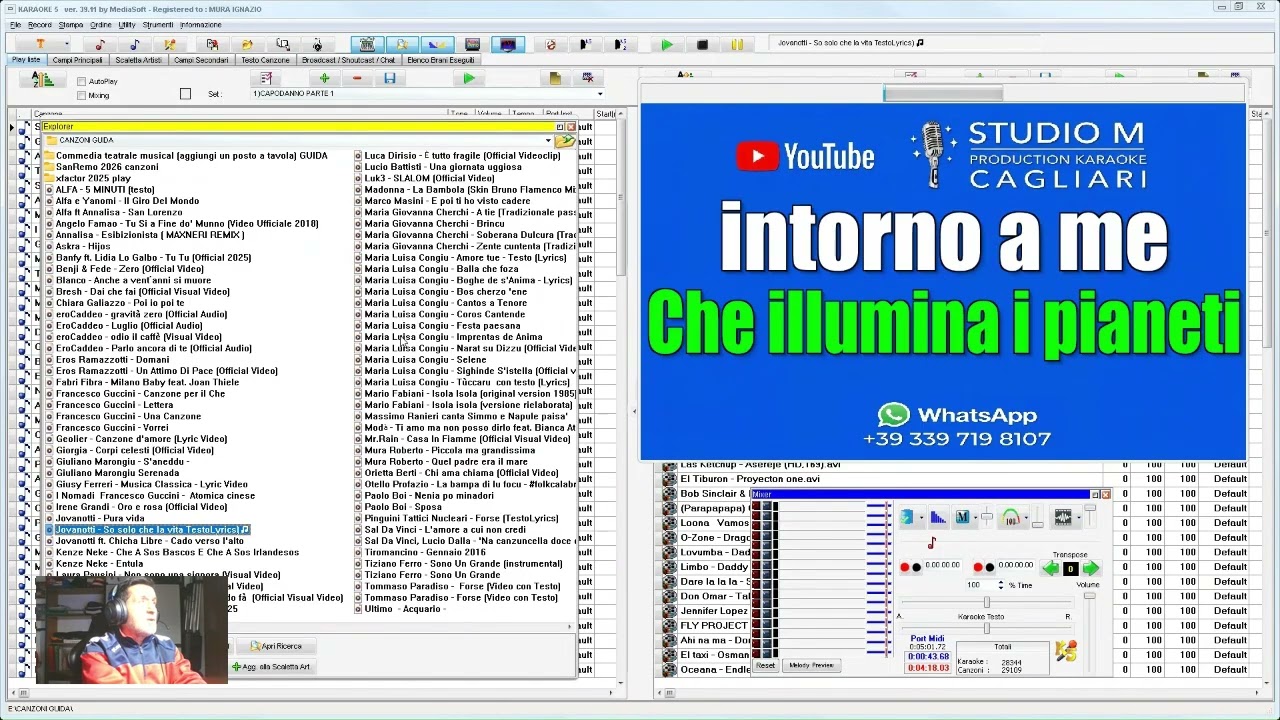Click the delete list icon with red X
The image size is (1280, 720).
tap(588, 78)
